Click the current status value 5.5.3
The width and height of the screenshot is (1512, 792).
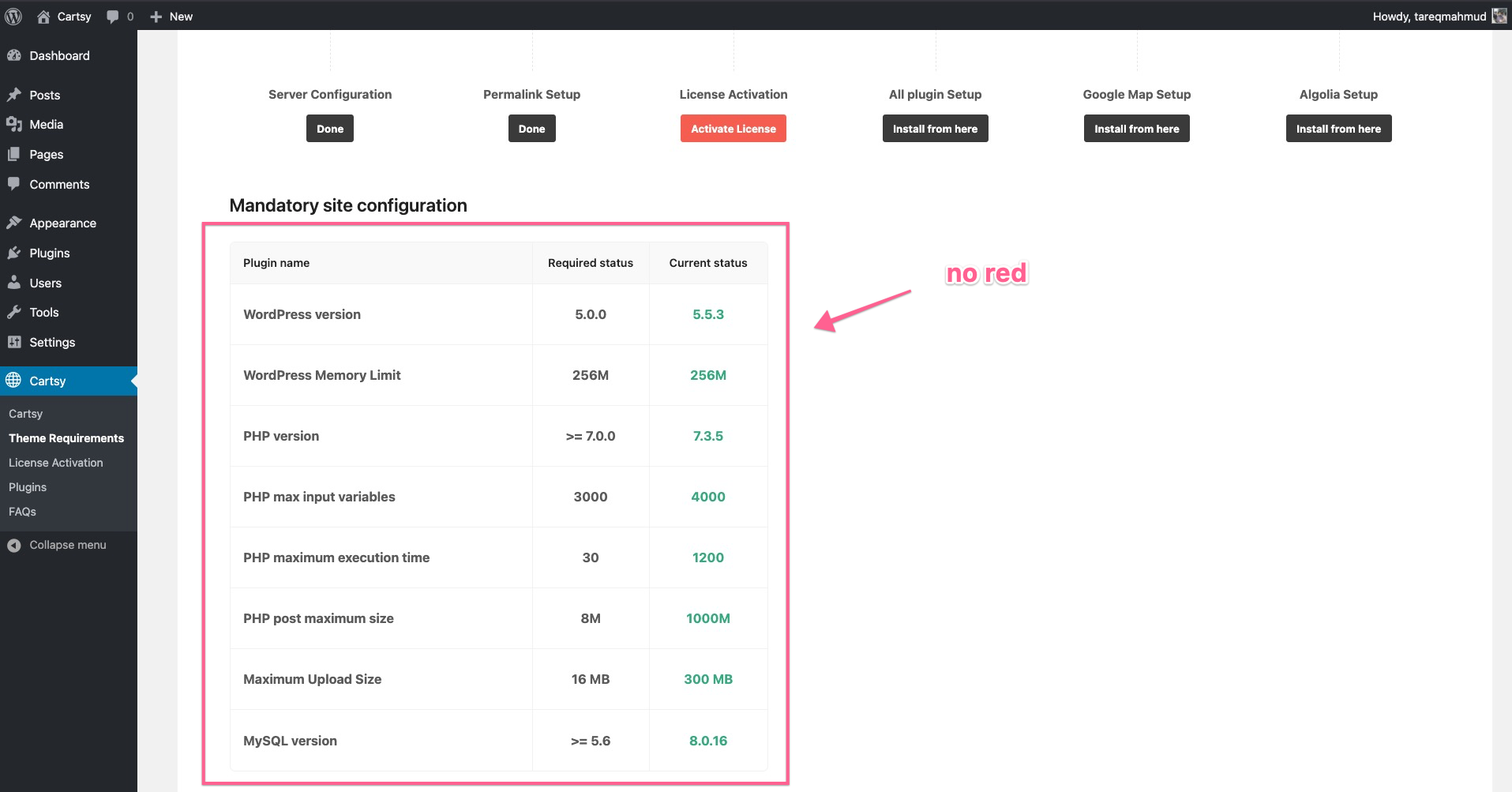[708, 314]
